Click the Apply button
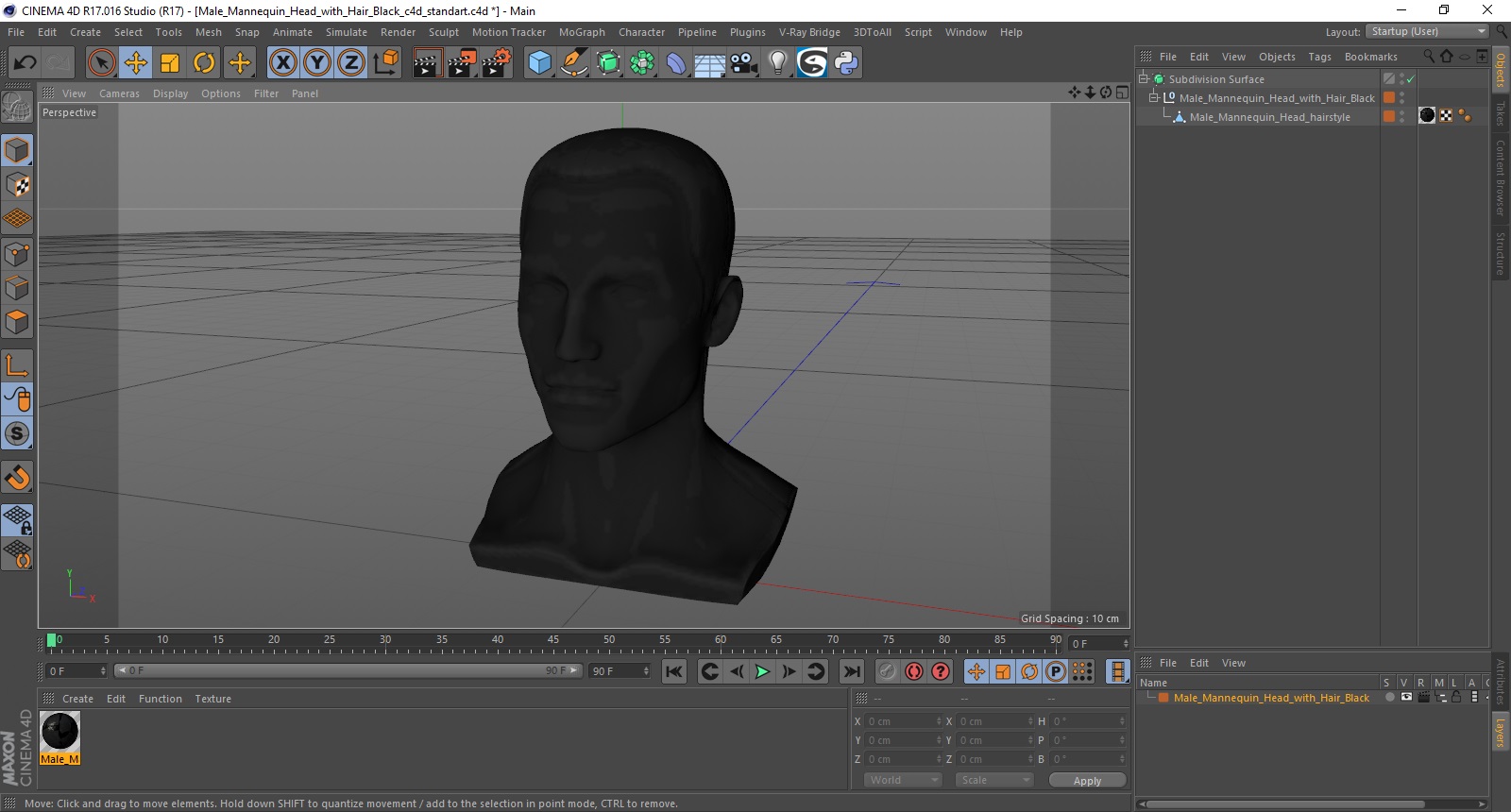1511x812 pixels. pos(1087,781)
